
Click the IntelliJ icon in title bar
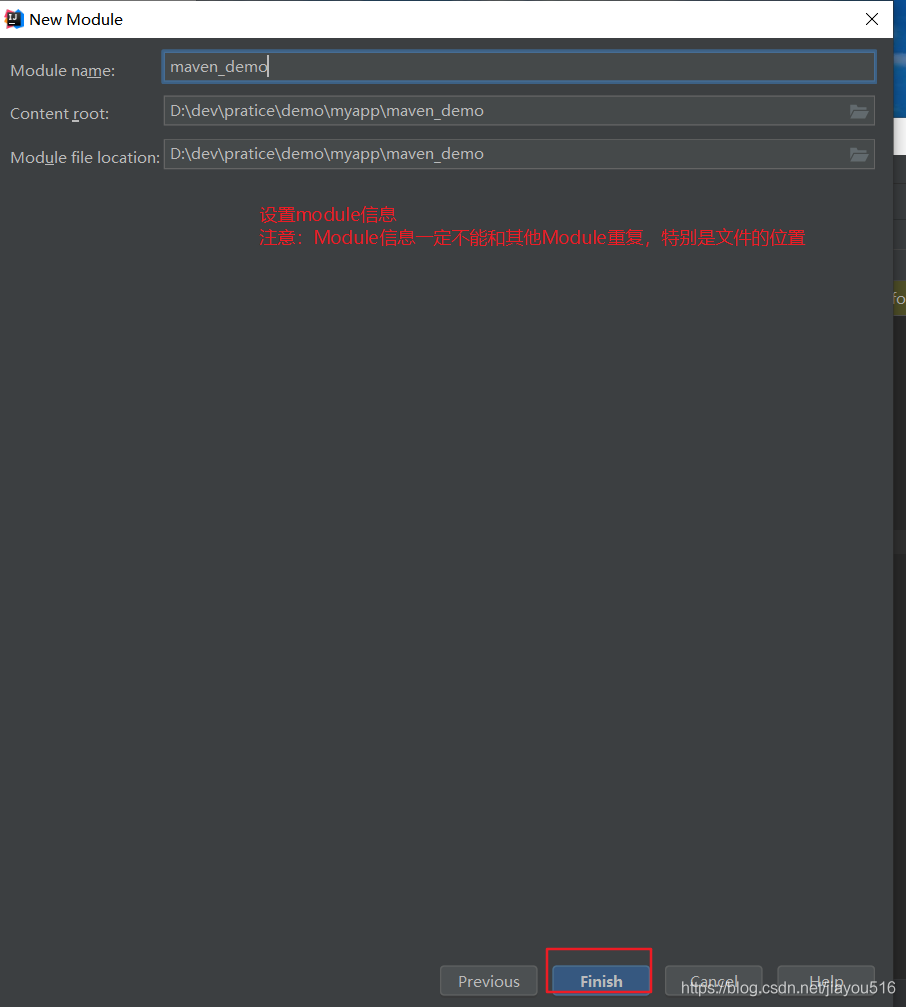click(x=14, y=19)
